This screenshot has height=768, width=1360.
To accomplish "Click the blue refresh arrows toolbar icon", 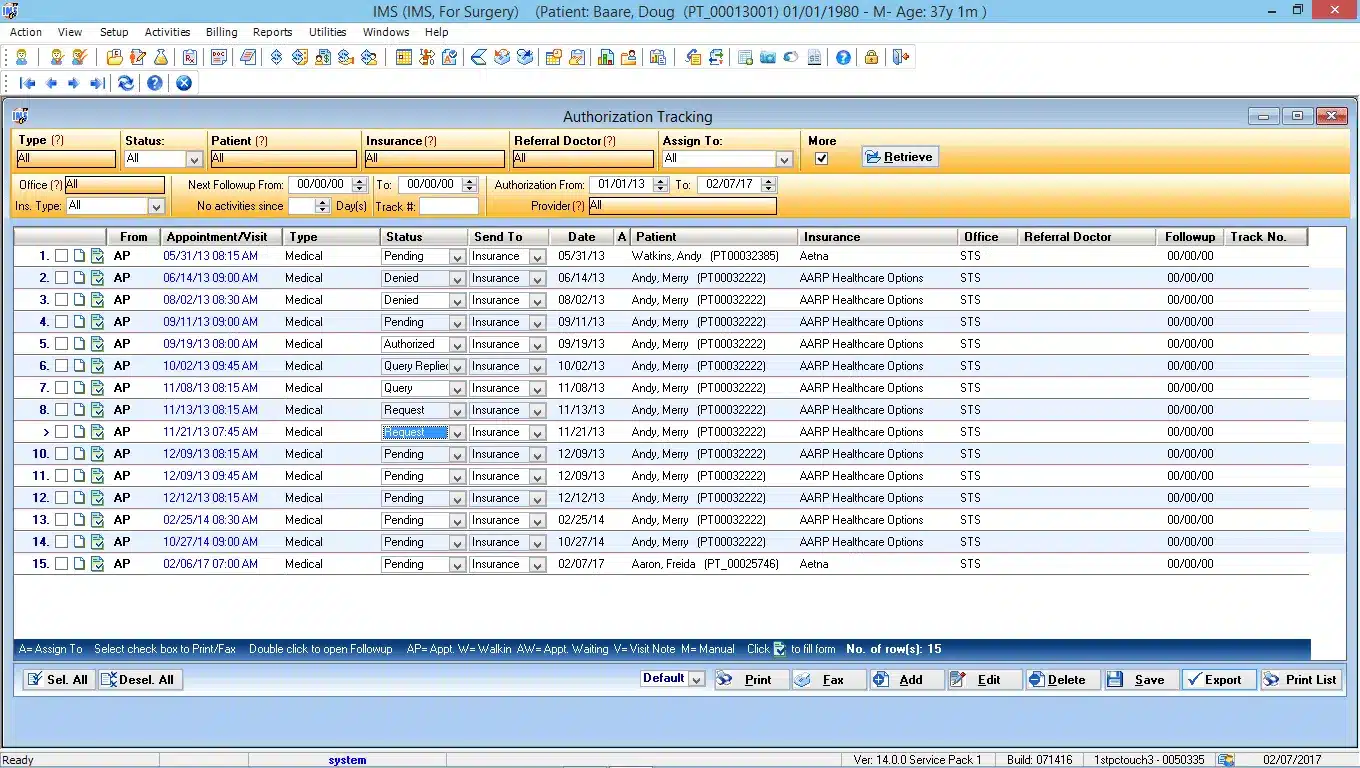I will (x=126, y=84).
